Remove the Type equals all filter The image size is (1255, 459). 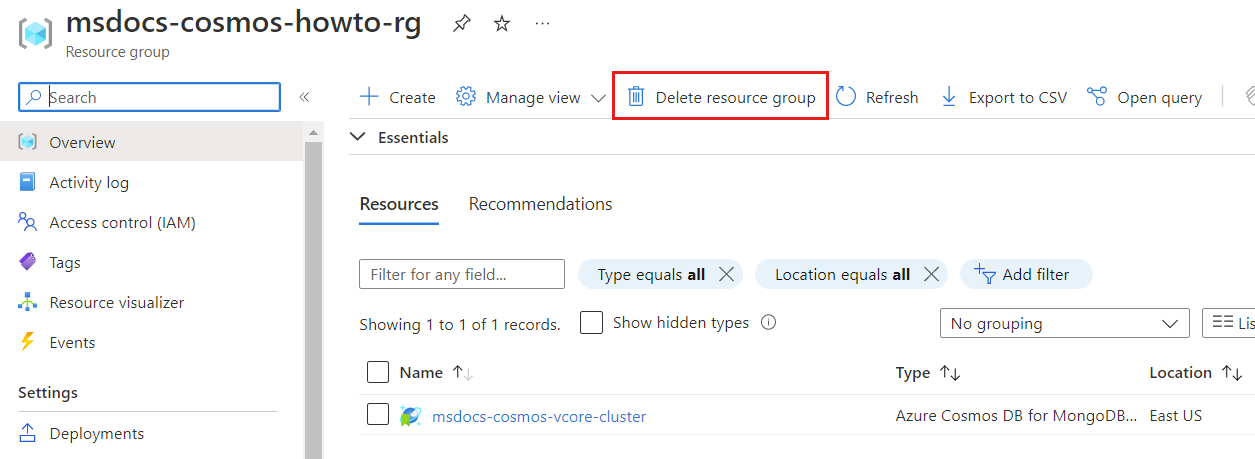[x=727, y=274]
